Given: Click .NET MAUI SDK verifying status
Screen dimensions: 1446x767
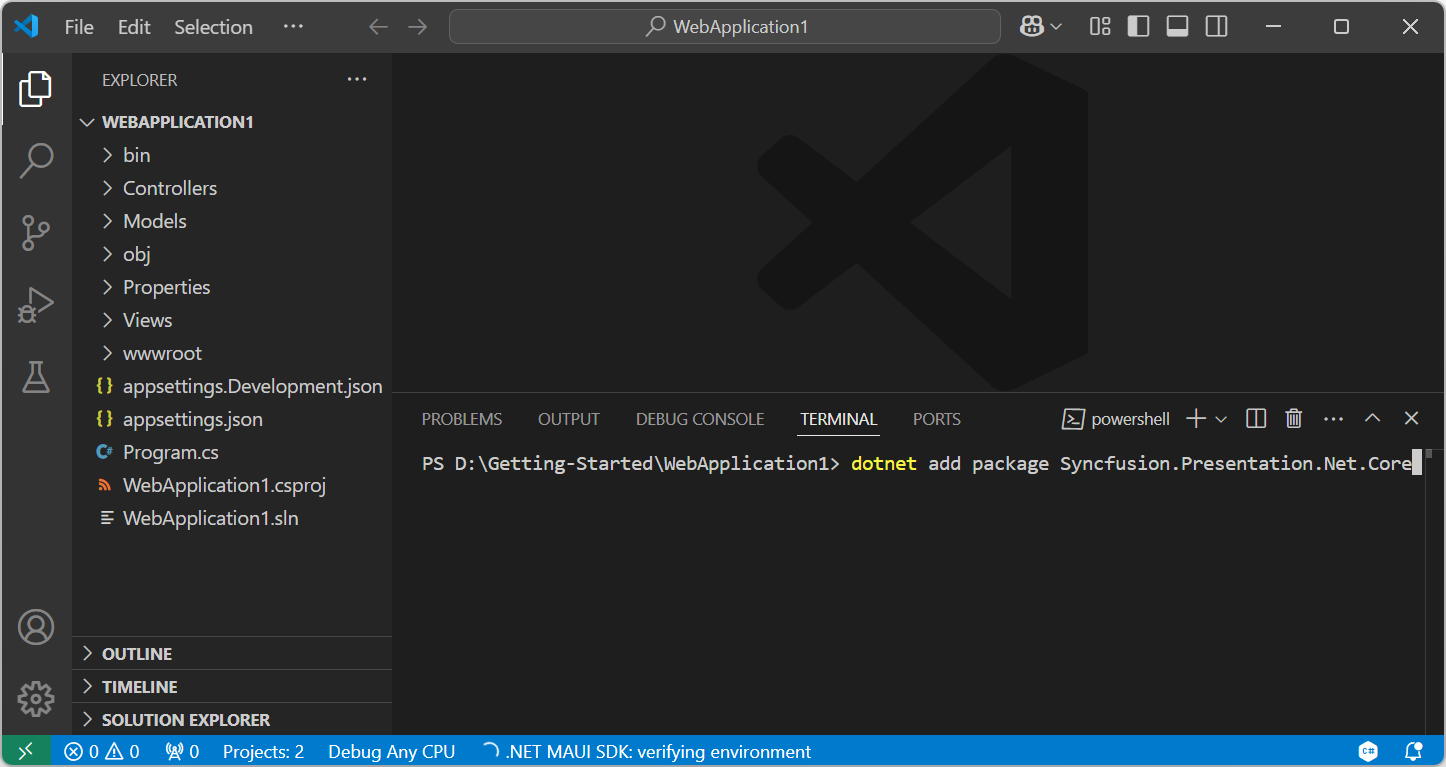Looking at the screenshot, I should tap(646, 751).
